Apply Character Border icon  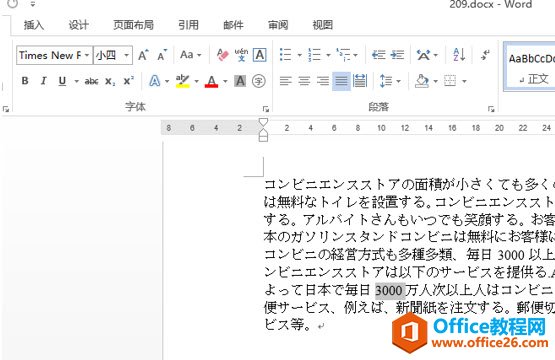[259, 55]
